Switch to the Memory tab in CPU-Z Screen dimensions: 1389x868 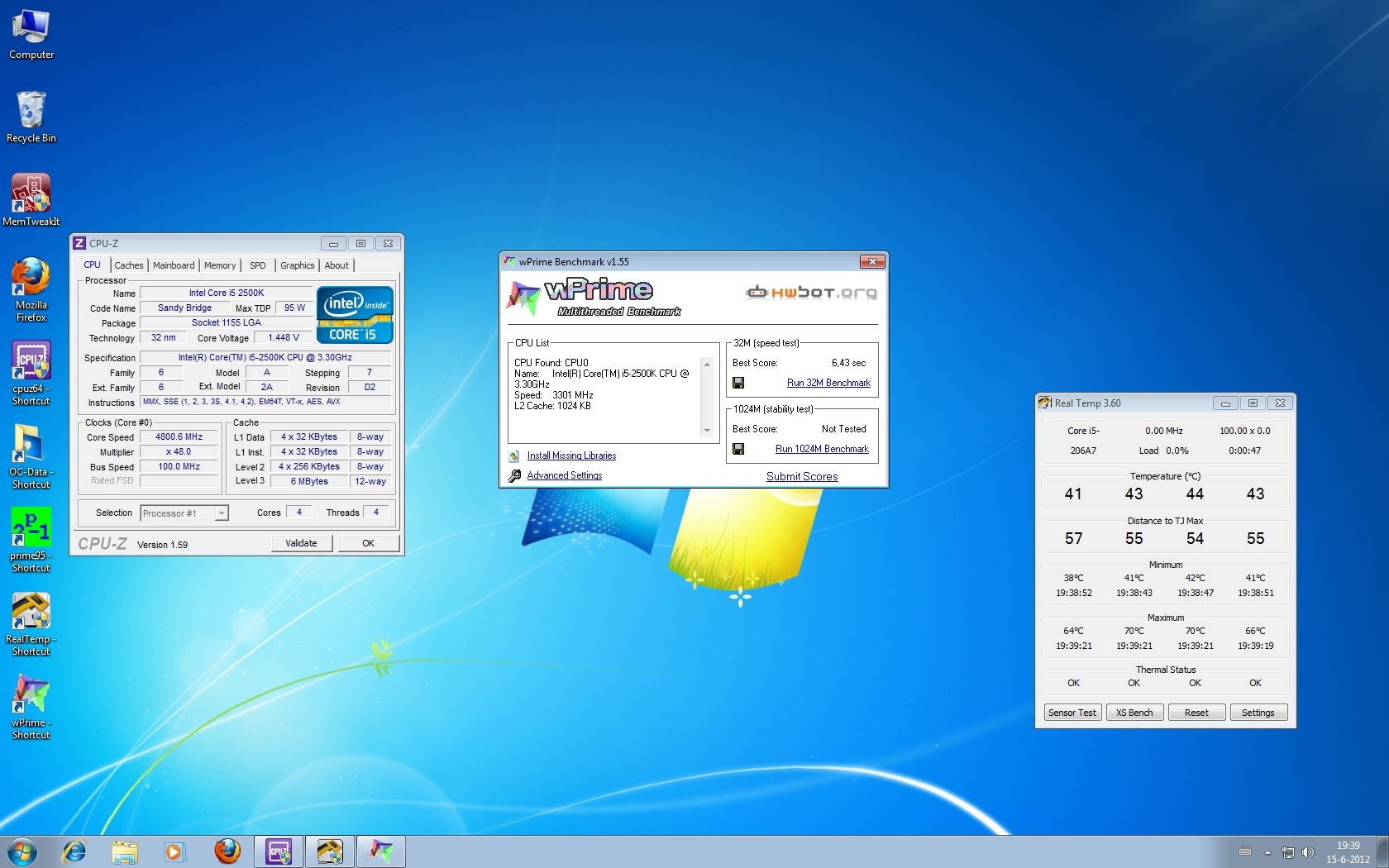pos(220,265)
